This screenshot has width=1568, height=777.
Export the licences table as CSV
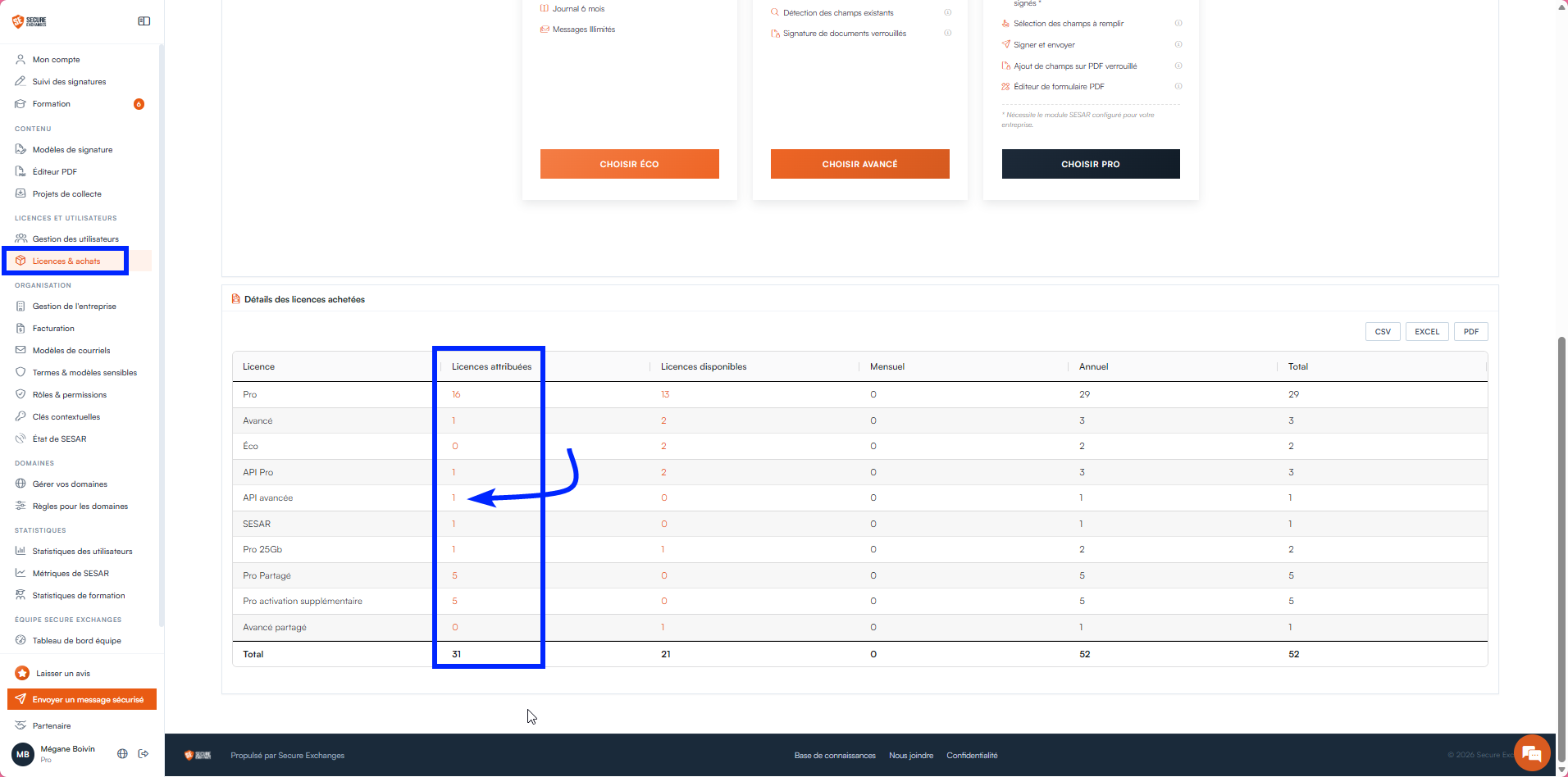point(1383,332)
